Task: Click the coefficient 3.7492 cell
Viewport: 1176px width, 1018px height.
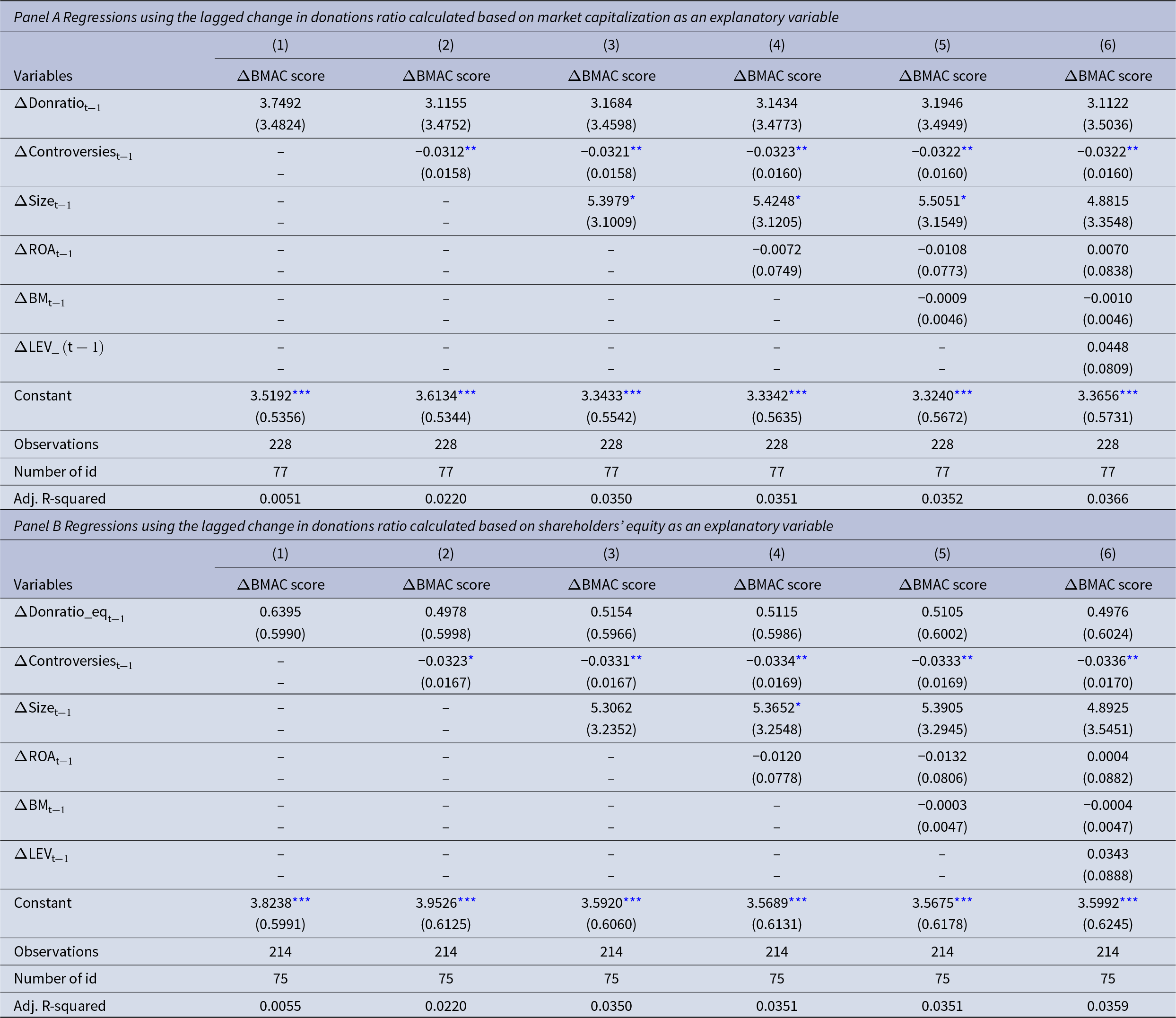Action: (x=280, y=103)
